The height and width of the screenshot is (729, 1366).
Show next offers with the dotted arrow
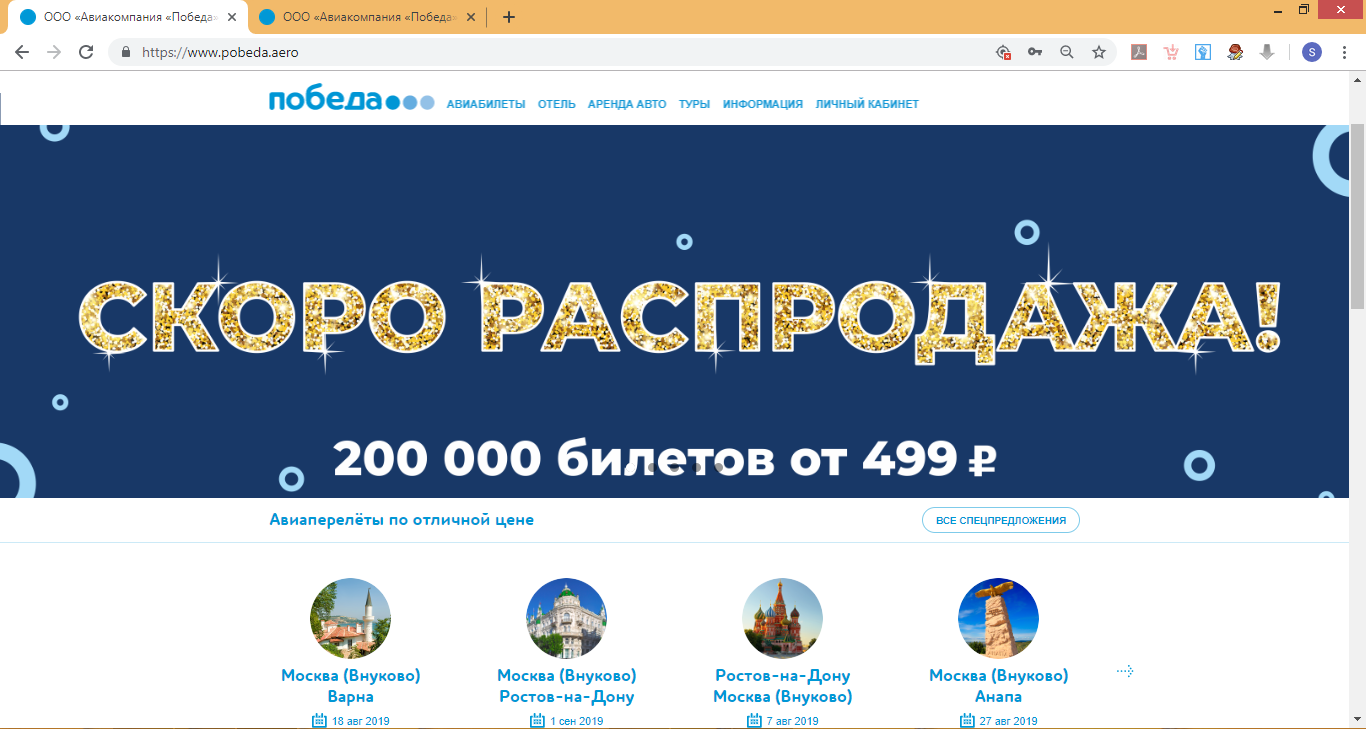(1125, 671)
